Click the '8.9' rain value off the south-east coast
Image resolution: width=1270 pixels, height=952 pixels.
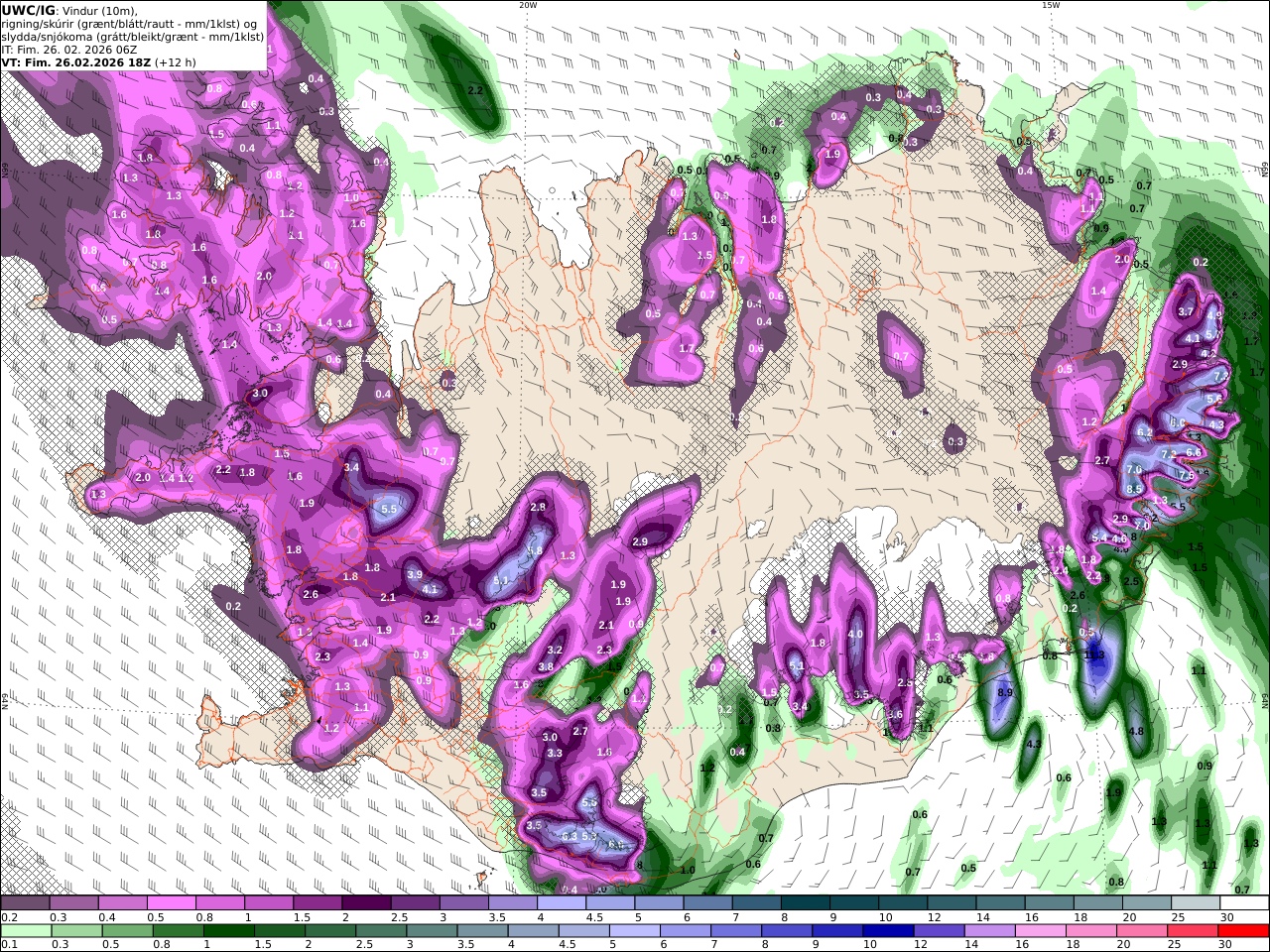point(1004,692)
